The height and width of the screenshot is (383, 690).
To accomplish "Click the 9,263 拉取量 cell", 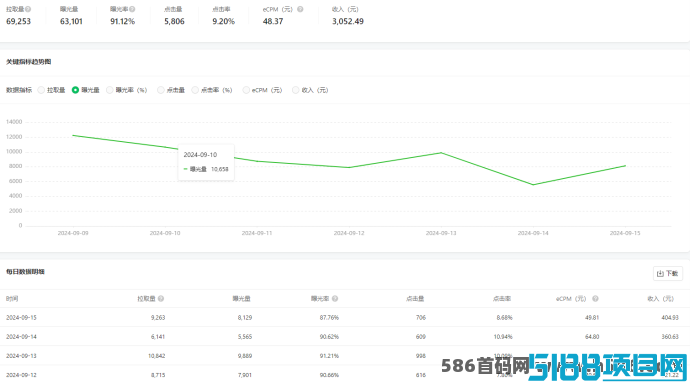I will coord(158,317).
